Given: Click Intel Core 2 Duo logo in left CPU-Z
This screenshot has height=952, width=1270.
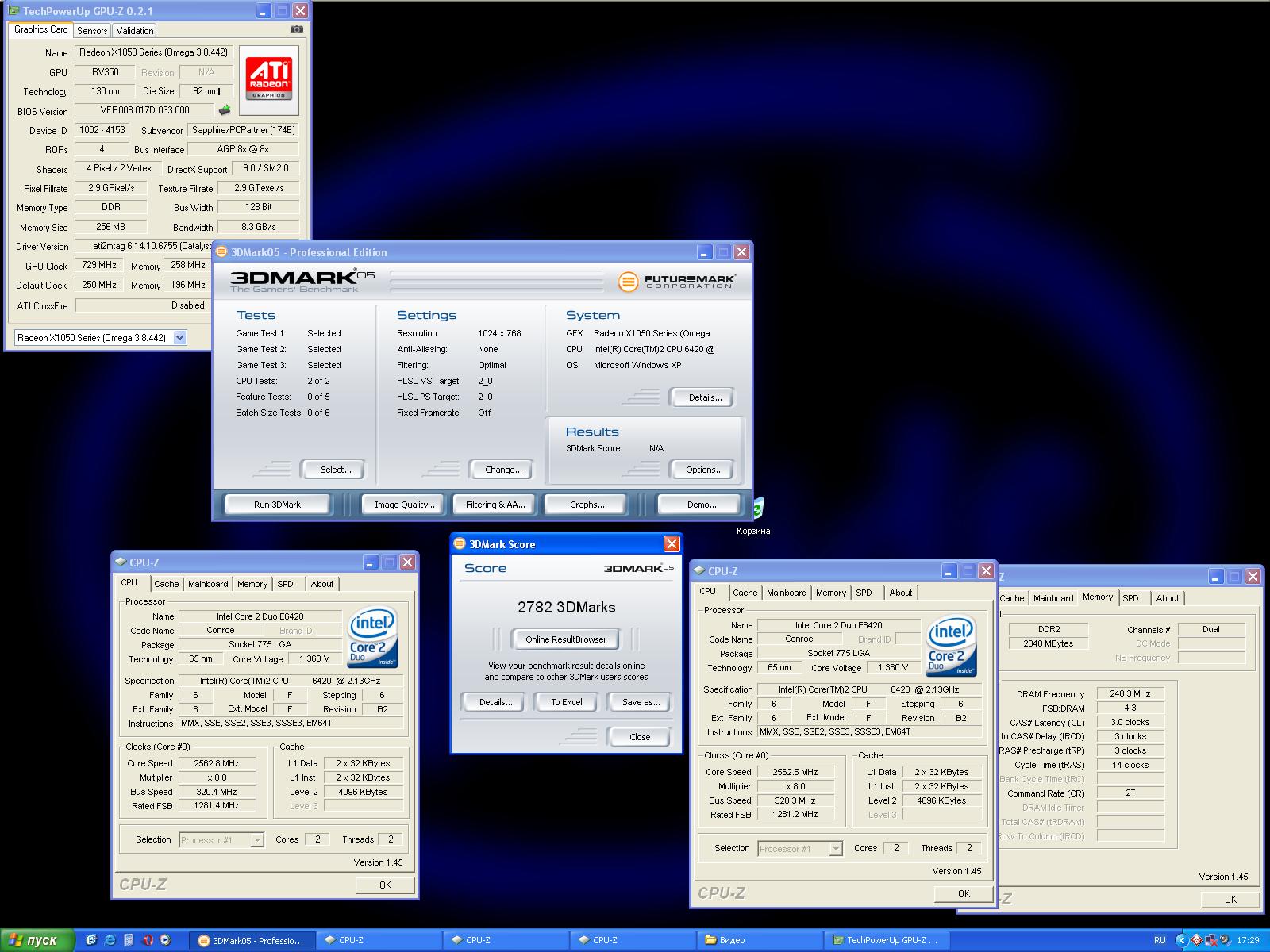Looking at the screenshot, I should 373,638.
